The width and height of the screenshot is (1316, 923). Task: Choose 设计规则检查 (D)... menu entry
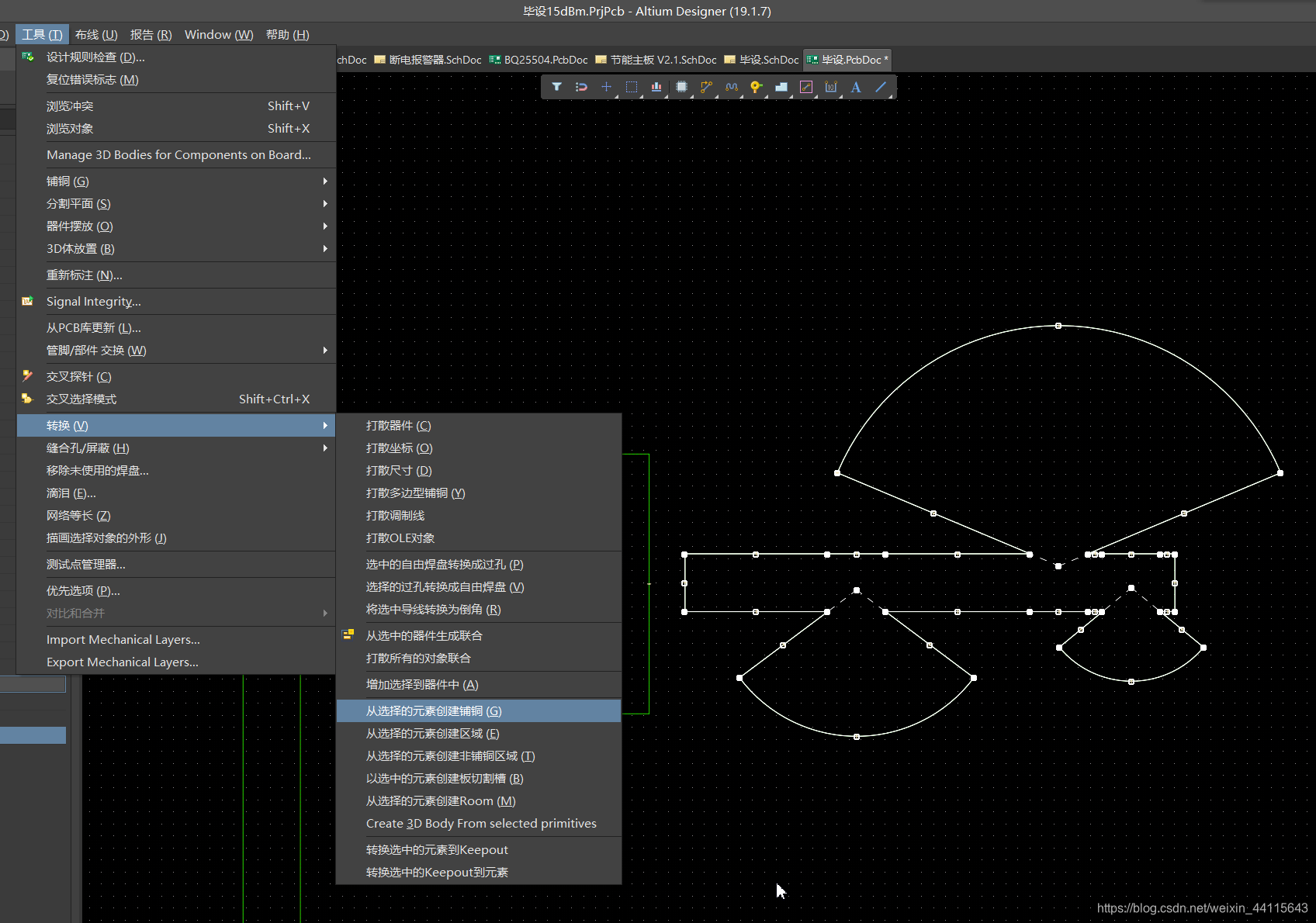click(x=176, y=57)
